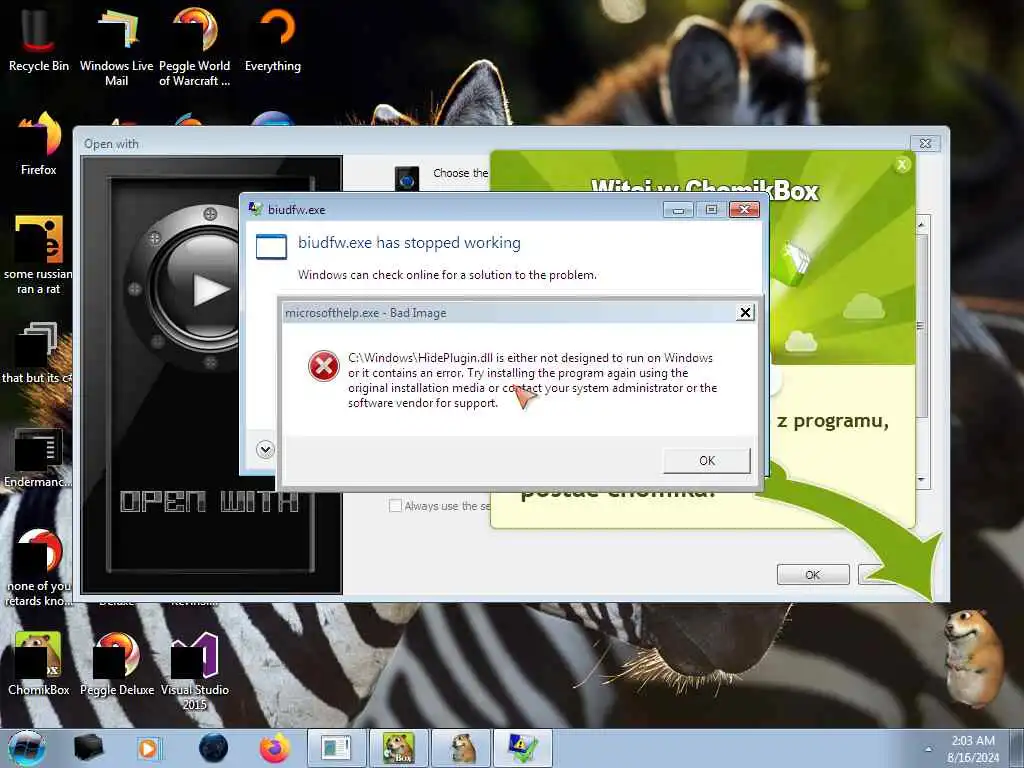
Task: Click the program icon next to 'Choose the'
Action: pyautogui.click(x=406, y=178)
